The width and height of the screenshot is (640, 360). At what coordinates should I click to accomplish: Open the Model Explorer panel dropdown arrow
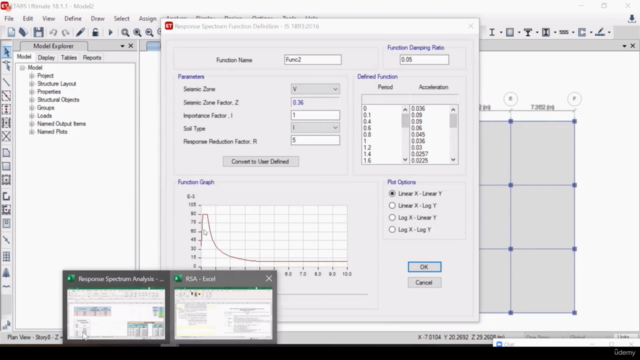point(122,46)
